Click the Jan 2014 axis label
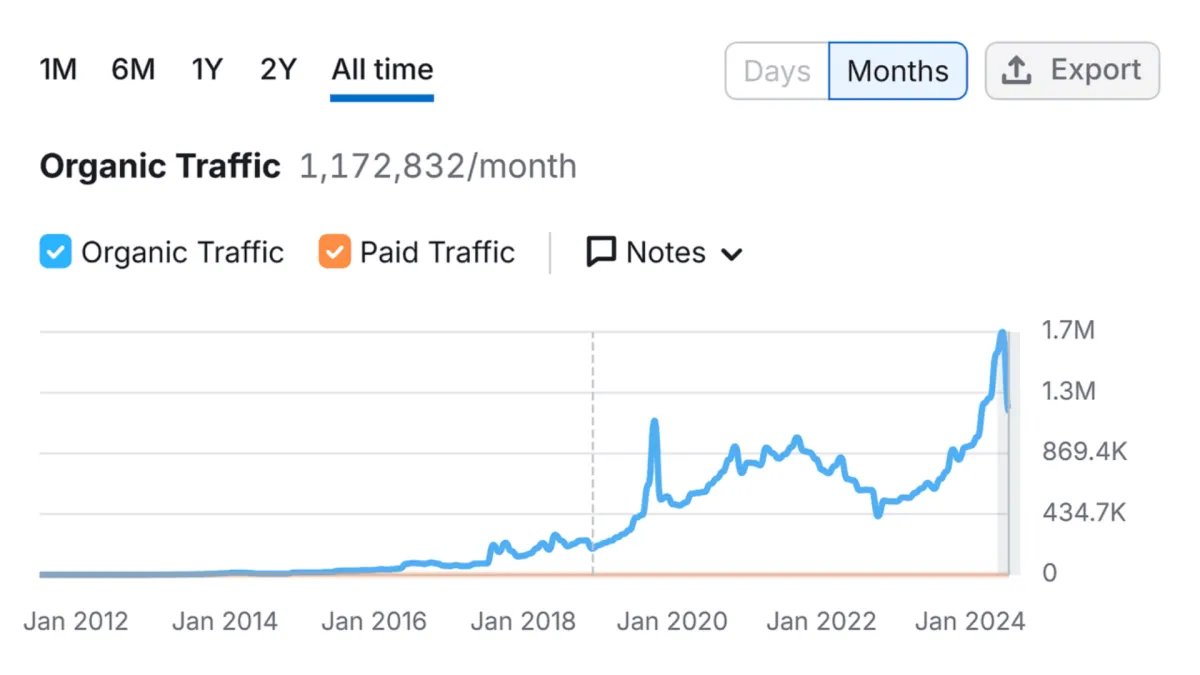The image size is (1200, 675). pyautogui.click(x=225, y=621)
